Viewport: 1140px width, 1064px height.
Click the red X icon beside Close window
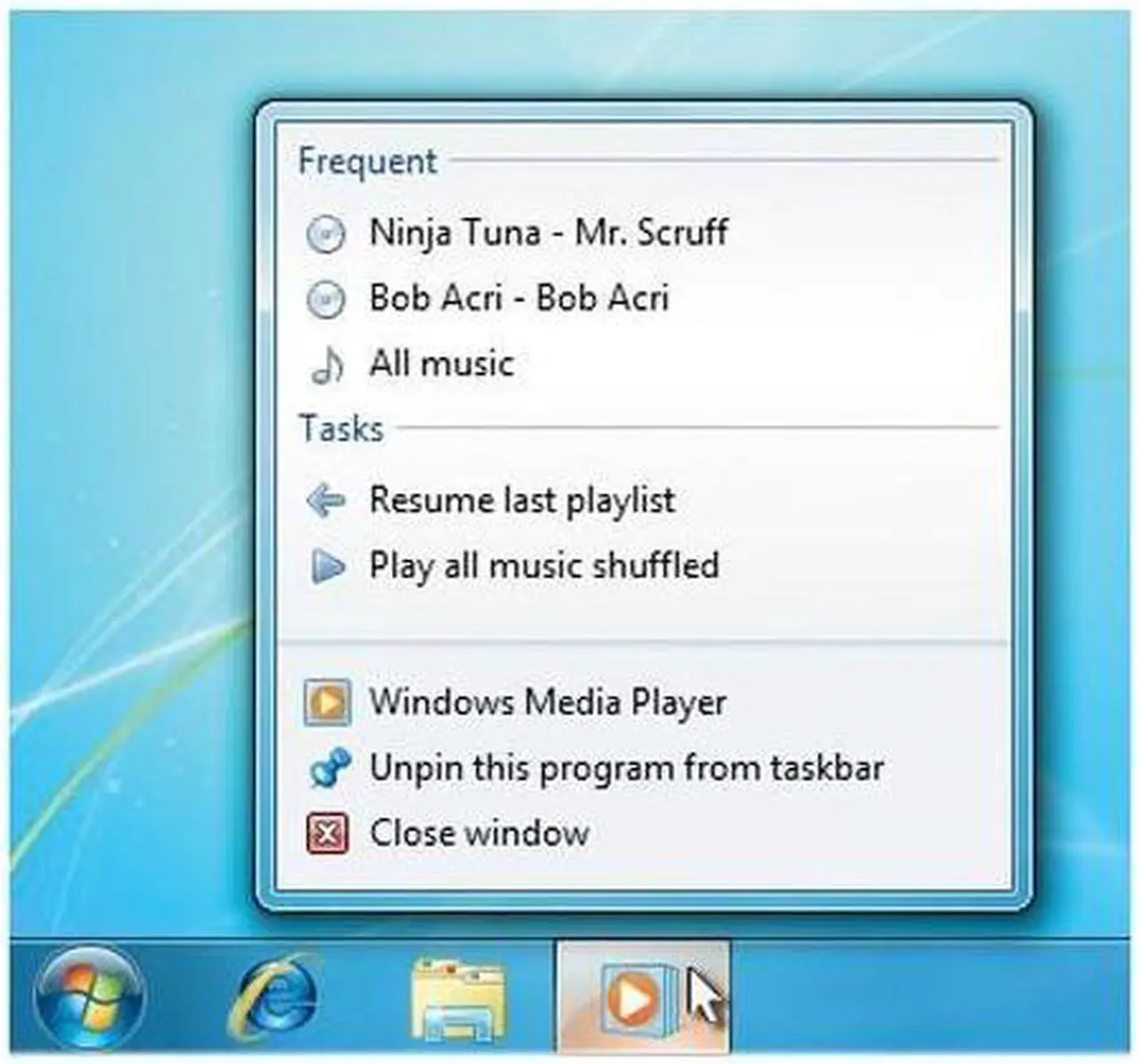coord(327,834)
